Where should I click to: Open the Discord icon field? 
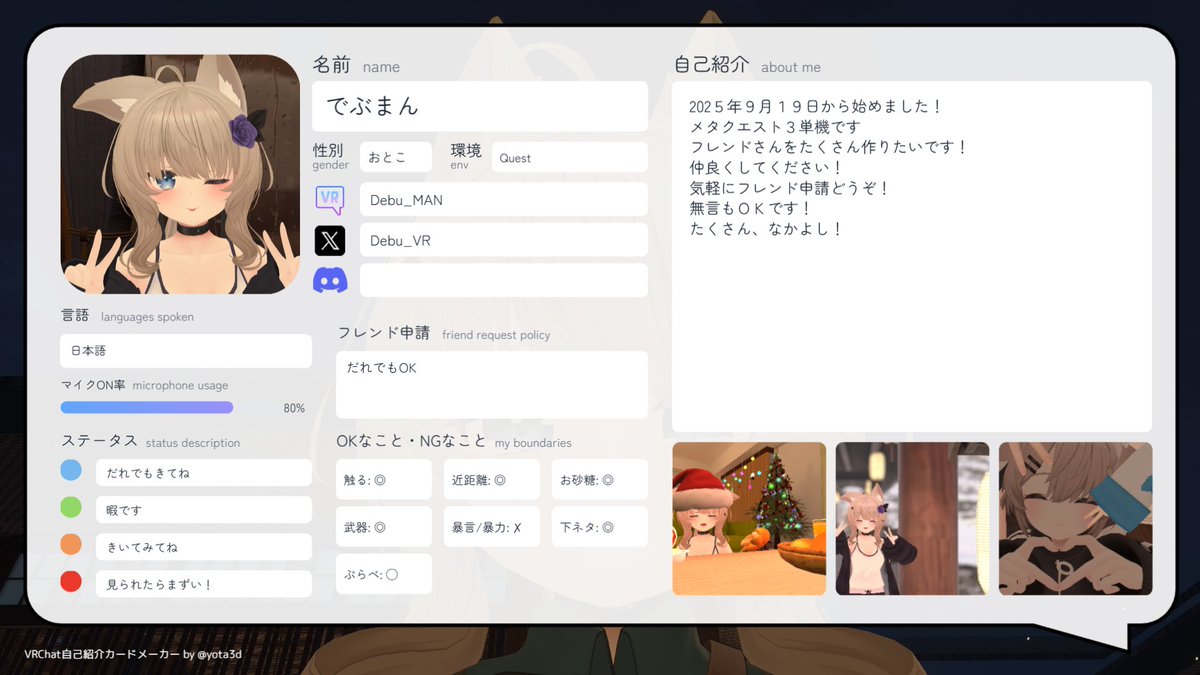(x=330, y=279)
